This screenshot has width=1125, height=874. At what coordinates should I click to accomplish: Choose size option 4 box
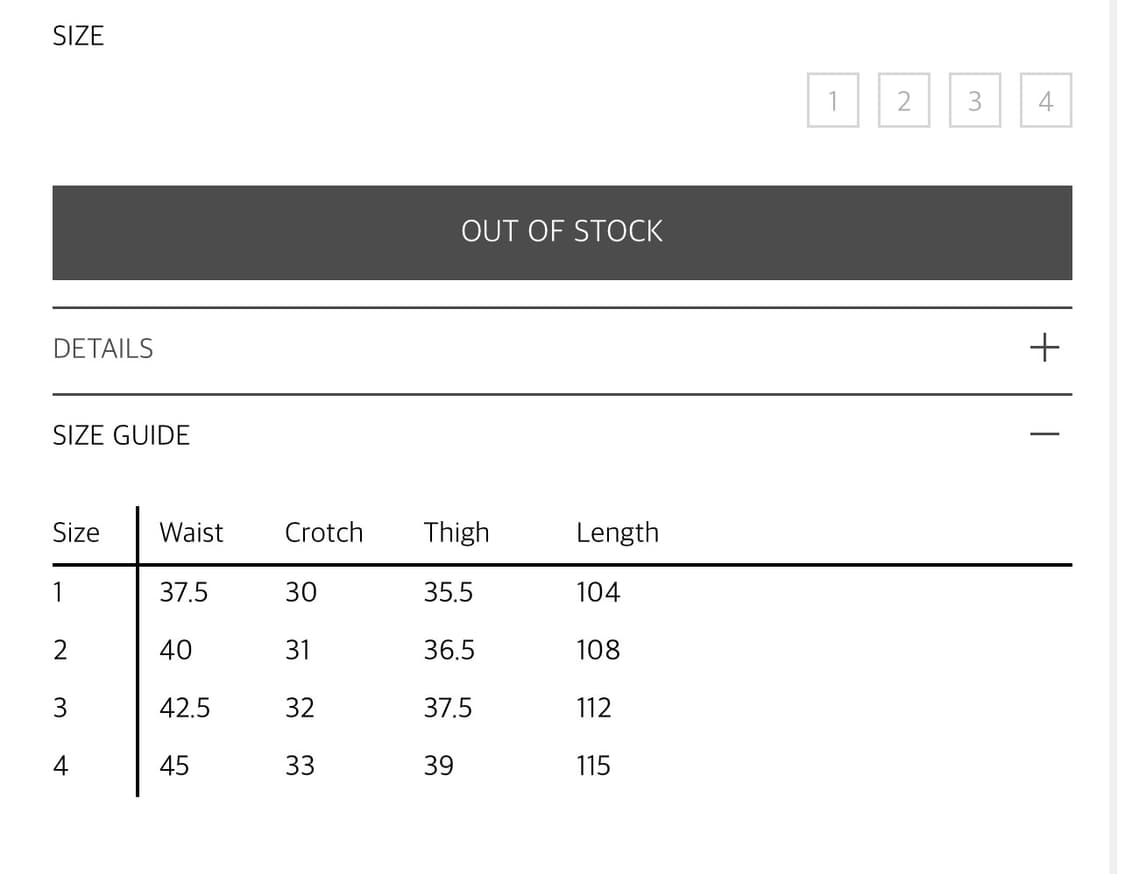click(x=1045, y=100)
